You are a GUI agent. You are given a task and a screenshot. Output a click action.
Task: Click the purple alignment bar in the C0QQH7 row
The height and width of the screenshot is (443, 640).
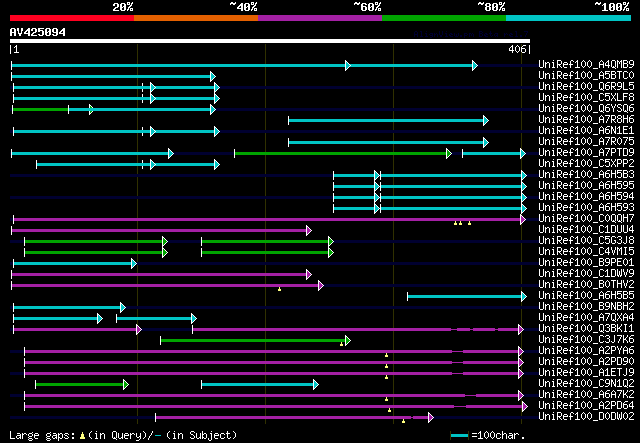(269, 220)
